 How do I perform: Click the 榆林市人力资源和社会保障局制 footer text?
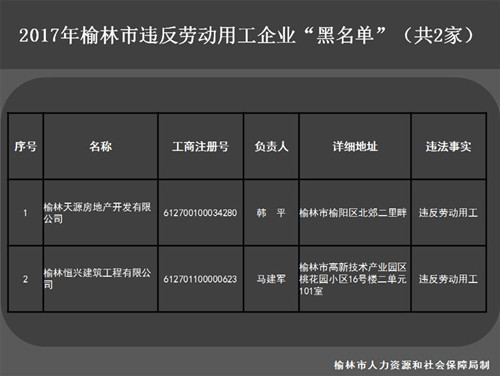(x=412, y=365)
